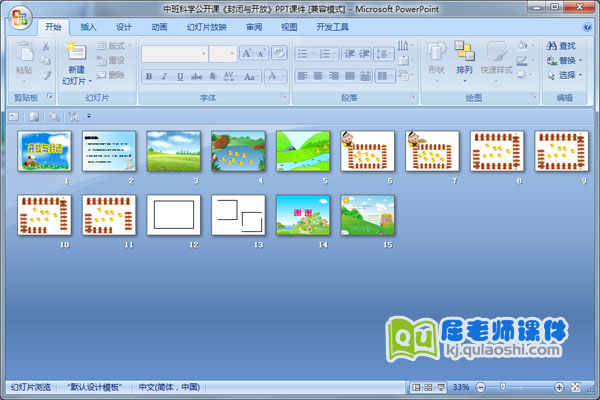Switch to the Review tab
The width and height of the screenshot is (600, 400).
[x=254, y=27]
